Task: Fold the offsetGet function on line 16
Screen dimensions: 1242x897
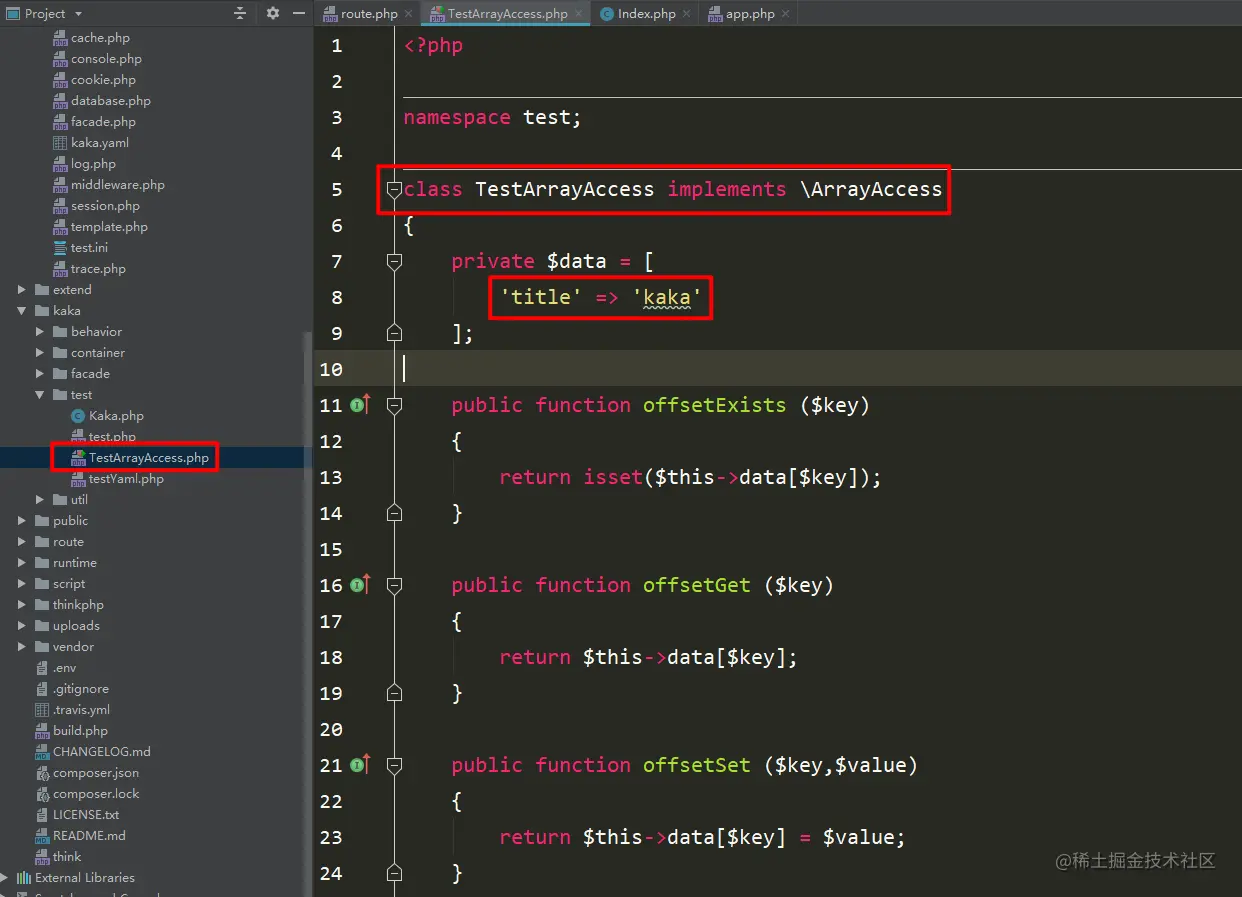Action: [394, 585]
